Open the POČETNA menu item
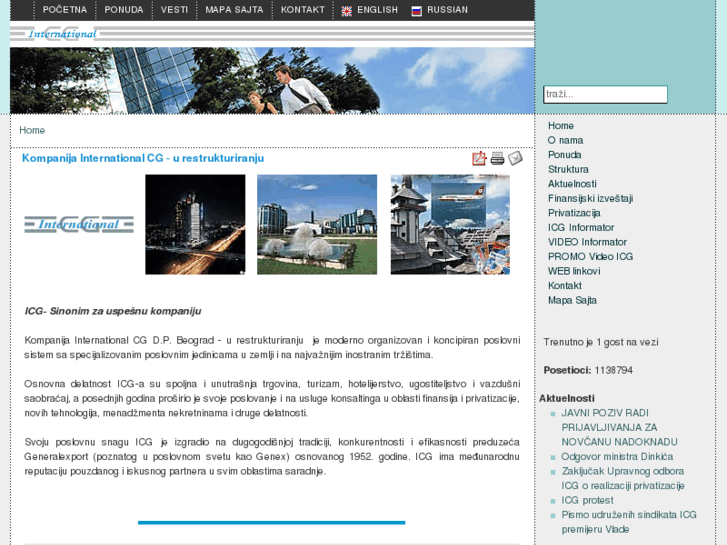Image resolution: width=727 pixels, height=545 pixels. [64, 10]
